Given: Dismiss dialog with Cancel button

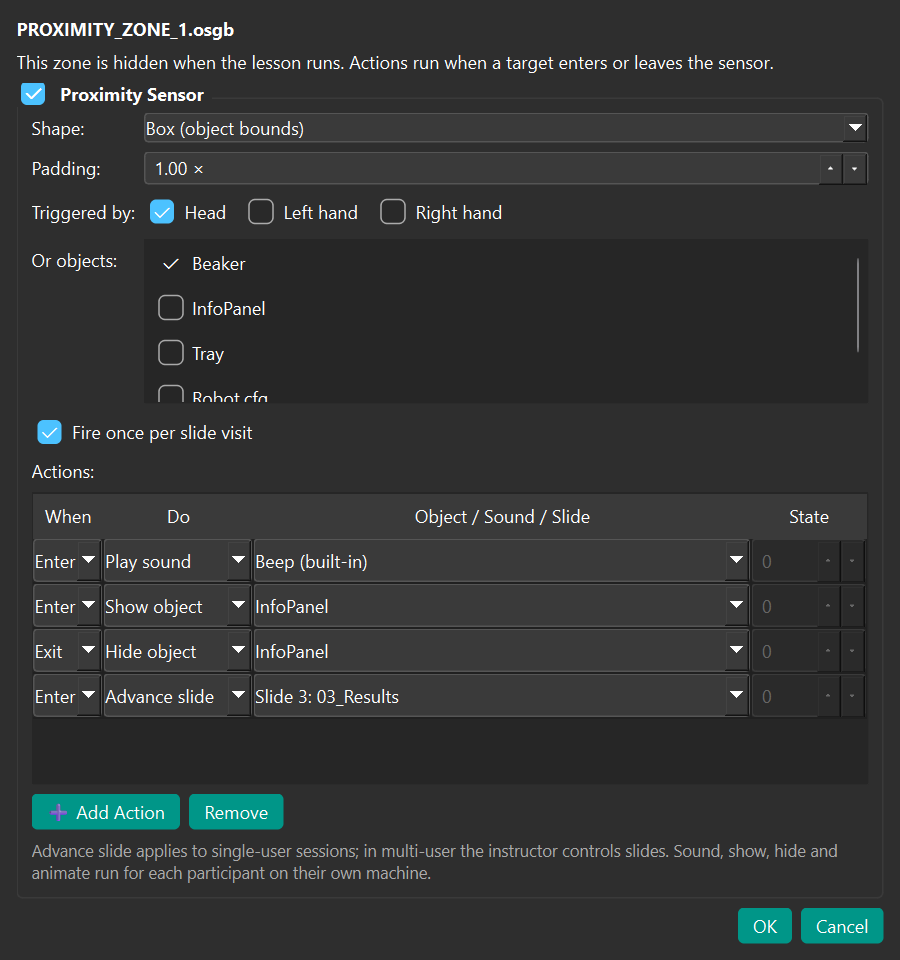Looking at the screenshot, I should click(x=842, y=926).
